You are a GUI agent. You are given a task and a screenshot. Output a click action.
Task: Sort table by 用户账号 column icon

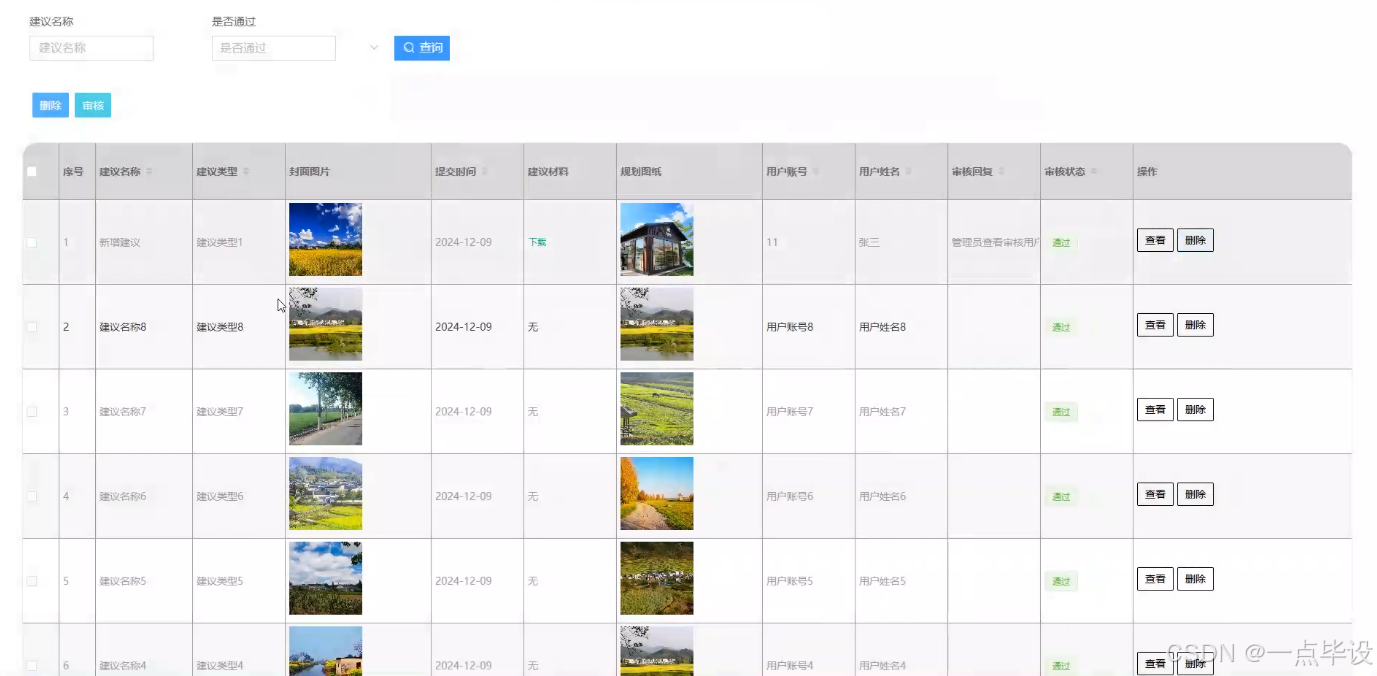pyautogui.click(x=816, y=172)
